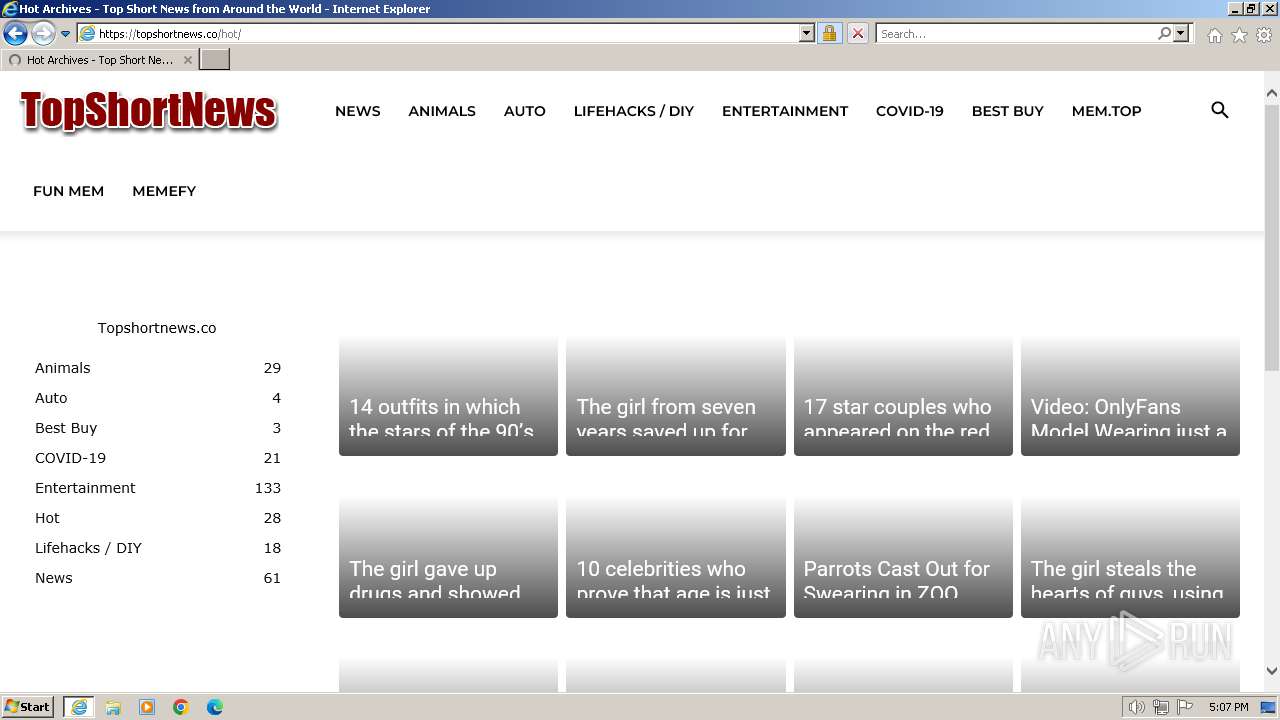Open the FUN MEM menu item
The height and width of the screenshot is (720, 1280).
pos(68,191)
